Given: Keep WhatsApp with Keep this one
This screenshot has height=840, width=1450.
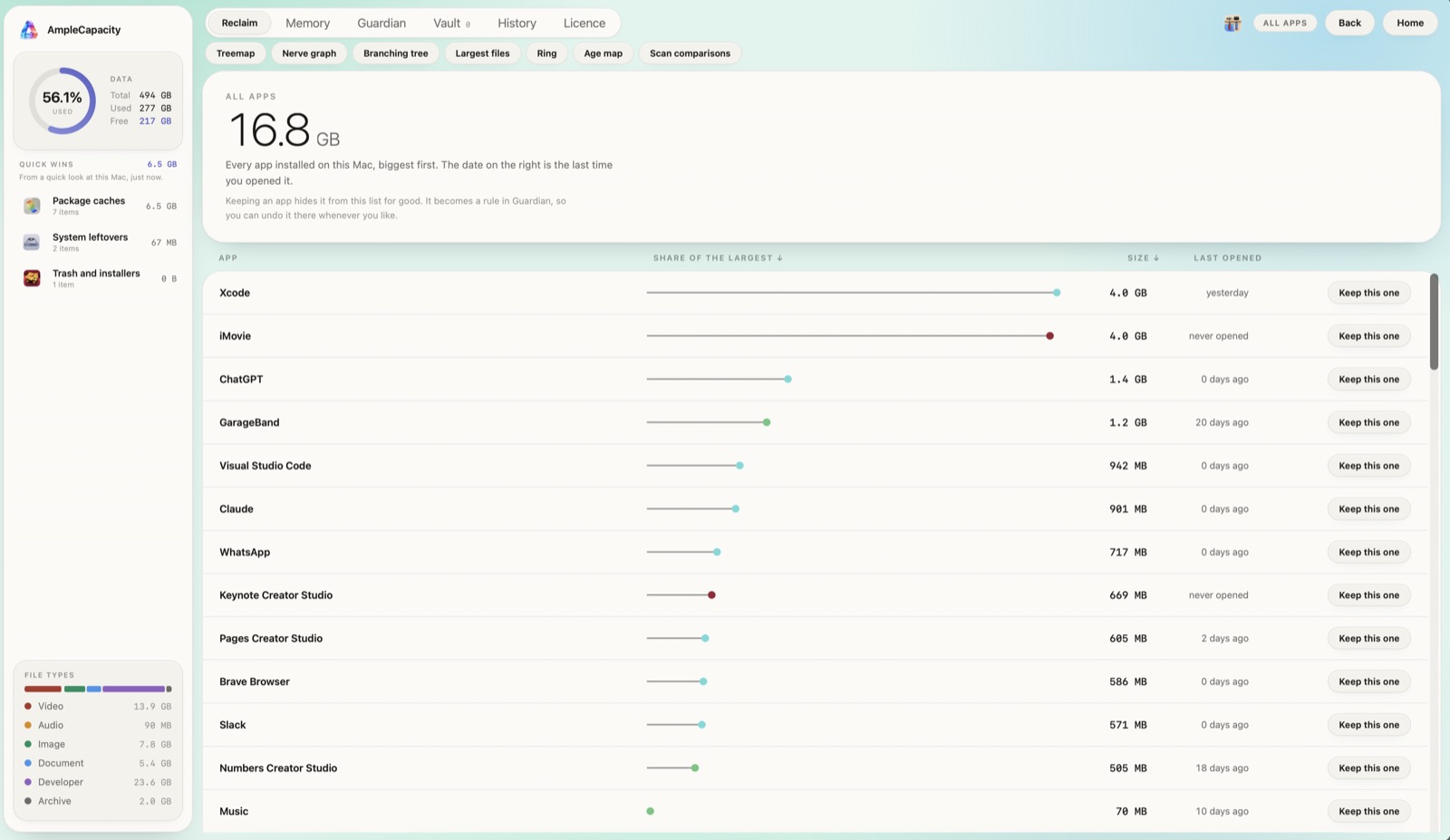Looking at the screenshot, I should pos(1368,552).
